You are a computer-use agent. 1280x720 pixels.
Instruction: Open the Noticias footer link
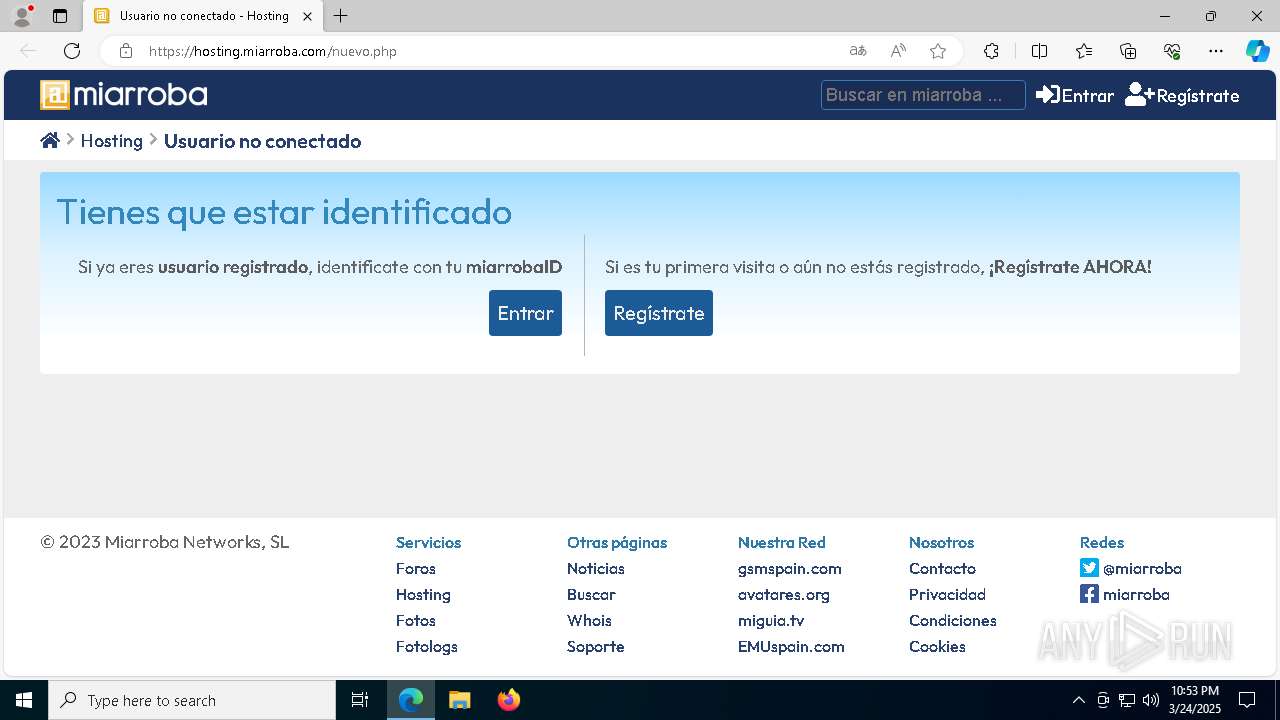tap(596, 568)
